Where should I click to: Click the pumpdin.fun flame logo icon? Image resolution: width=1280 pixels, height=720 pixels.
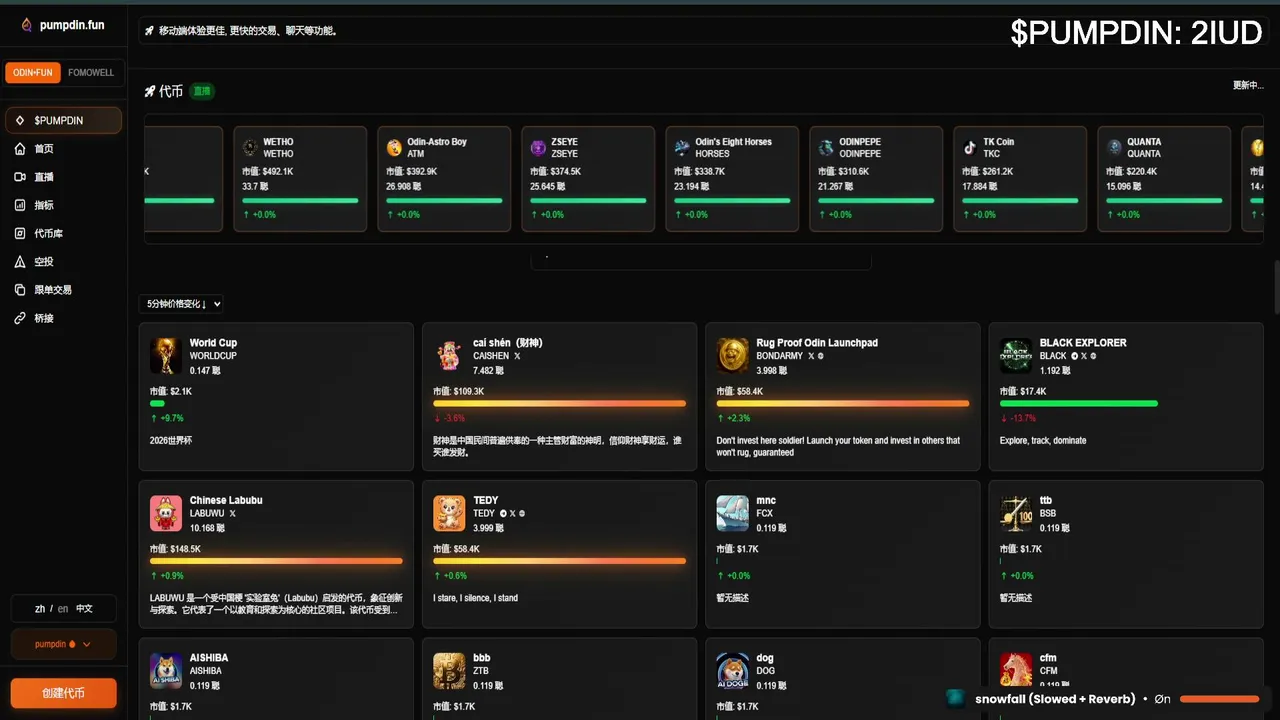pos(26,25)
